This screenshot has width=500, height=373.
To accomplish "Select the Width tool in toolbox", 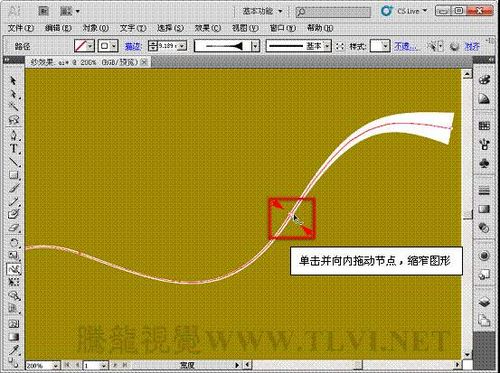I will (x=14, y=269).
